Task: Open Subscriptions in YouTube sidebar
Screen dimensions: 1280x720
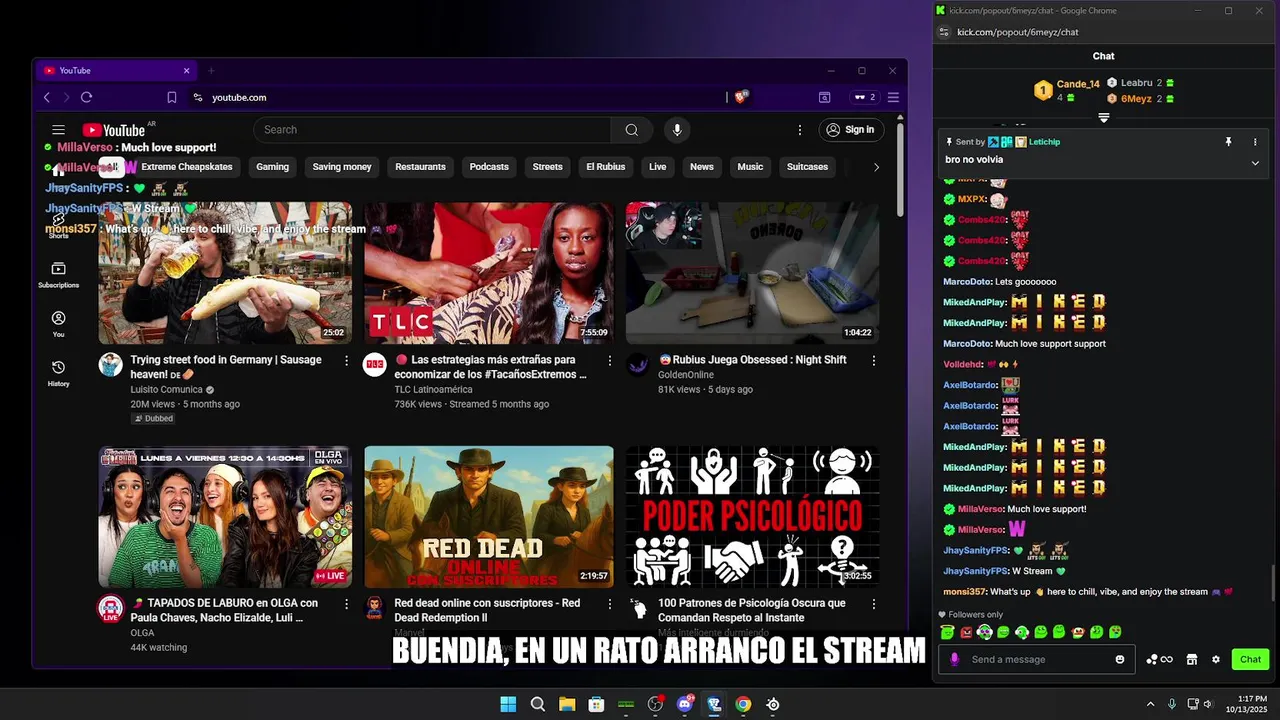Action: [x=58, y=275]
